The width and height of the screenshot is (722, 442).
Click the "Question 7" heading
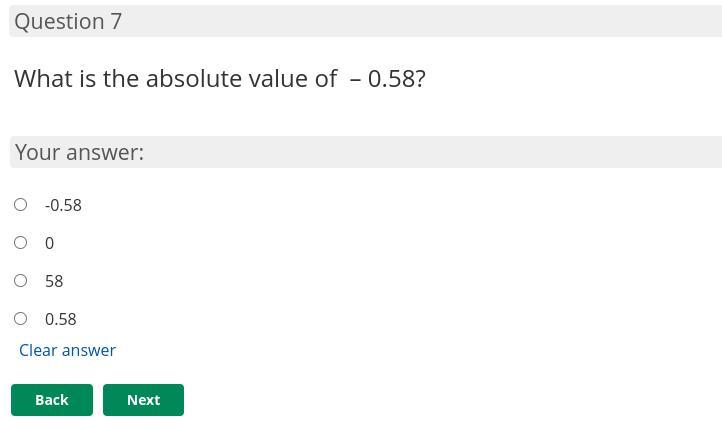(68, 21)
